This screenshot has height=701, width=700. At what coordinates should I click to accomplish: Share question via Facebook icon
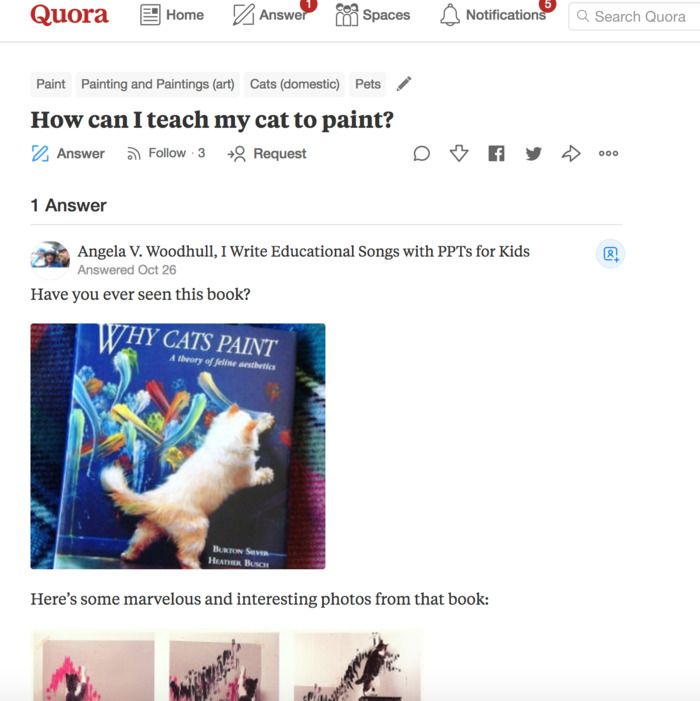coord(496,153)
